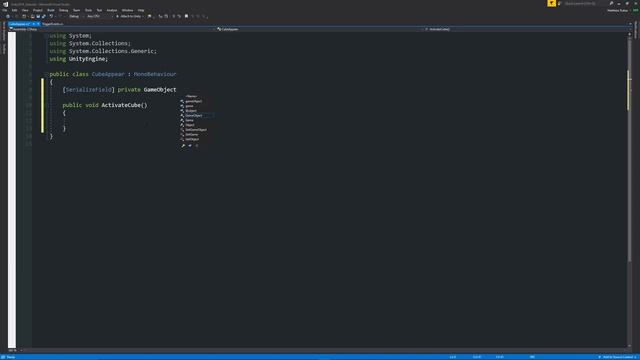640x360 pixels.
Task: Open the Test menu
Action: click(x=99, y=10)
